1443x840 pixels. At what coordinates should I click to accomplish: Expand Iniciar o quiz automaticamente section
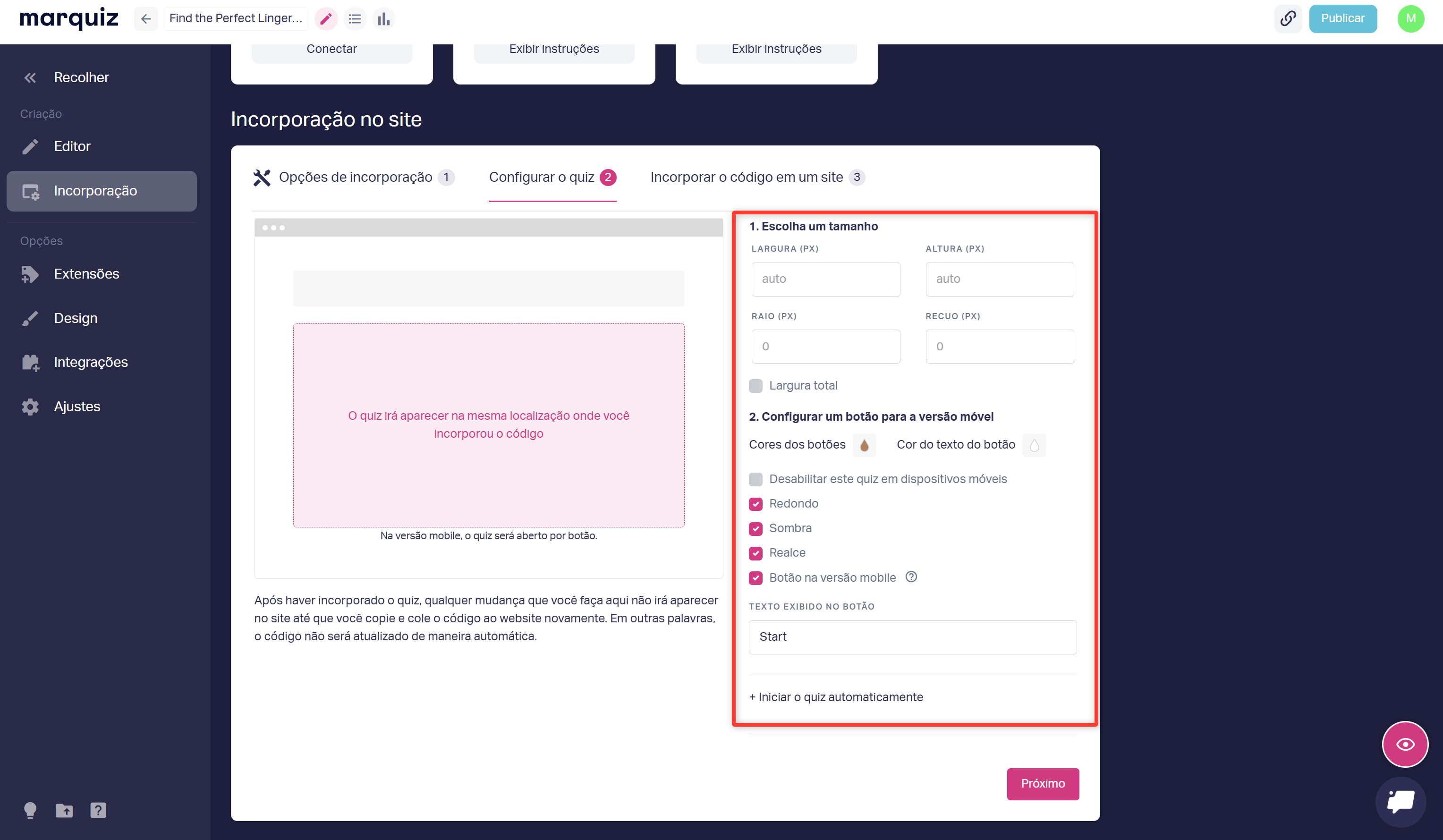835,697
